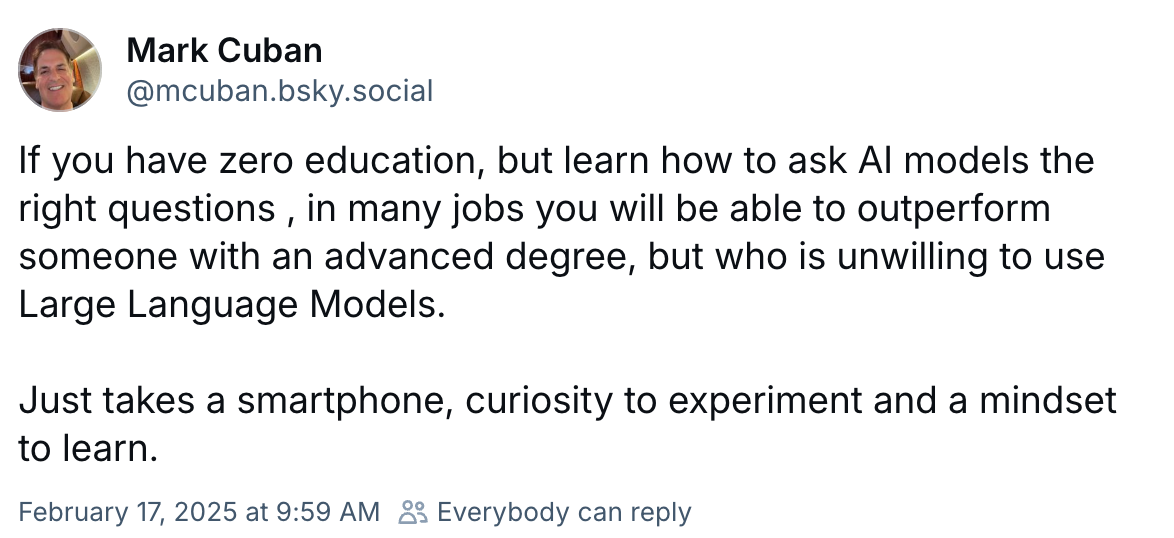Open Mark Cuban's profile avatar photo
This screenshot has width=1174, height=538.
point(60,70)
